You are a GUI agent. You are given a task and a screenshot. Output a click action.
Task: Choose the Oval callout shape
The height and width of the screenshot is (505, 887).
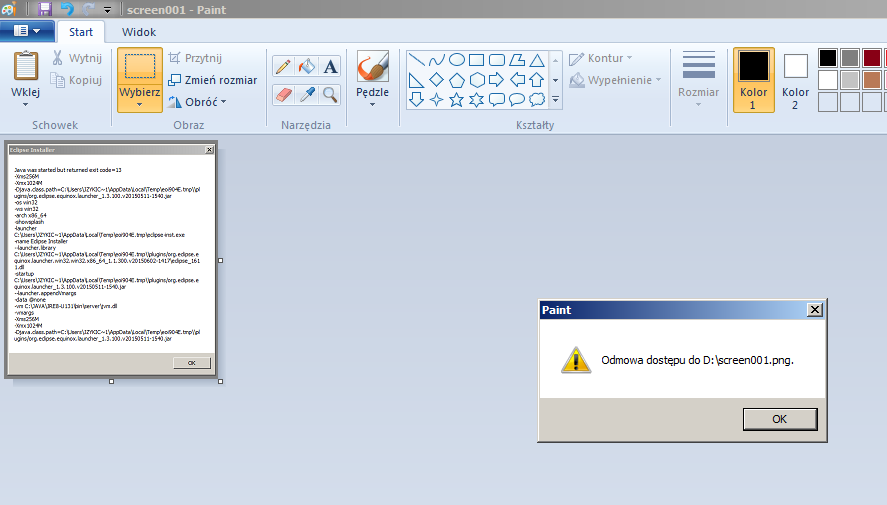pyautogui.click(x=516, y=100)
